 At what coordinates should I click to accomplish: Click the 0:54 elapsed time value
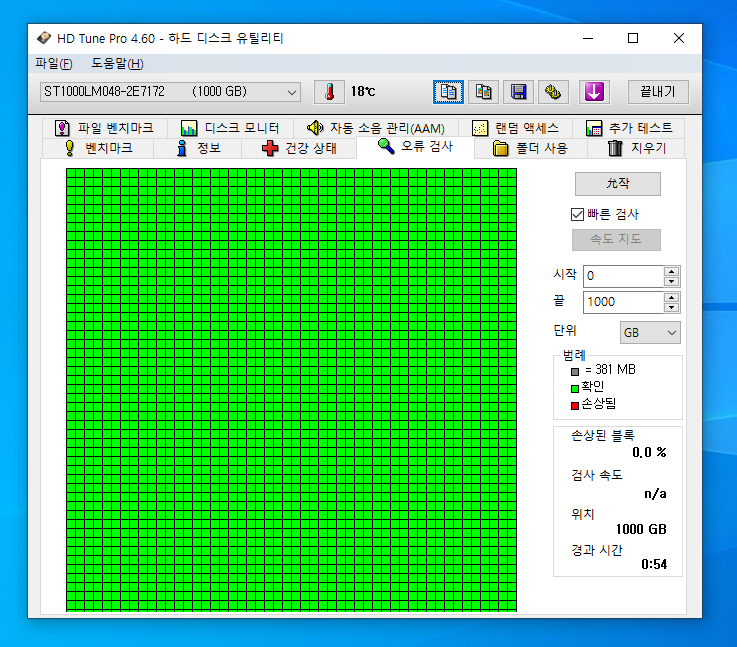tap(654, 564)
